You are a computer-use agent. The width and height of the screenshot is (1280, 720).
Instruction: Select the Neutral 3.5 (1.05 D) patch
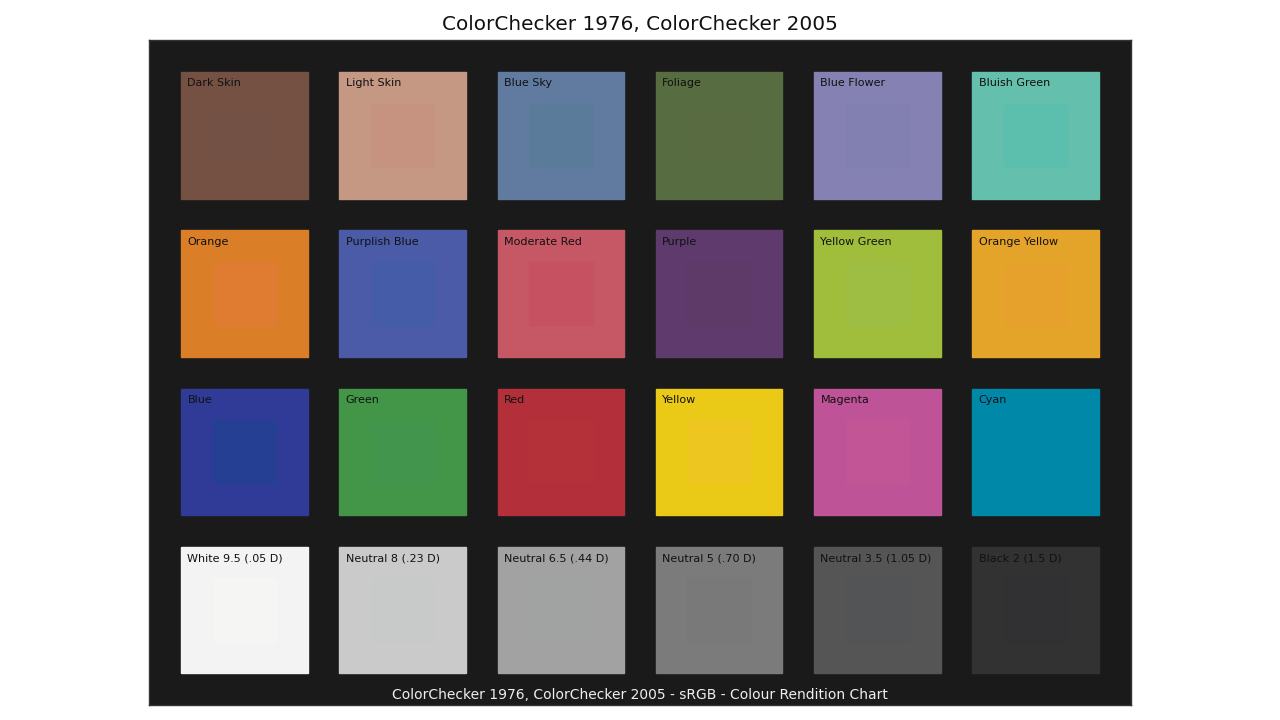click(878, 610)
